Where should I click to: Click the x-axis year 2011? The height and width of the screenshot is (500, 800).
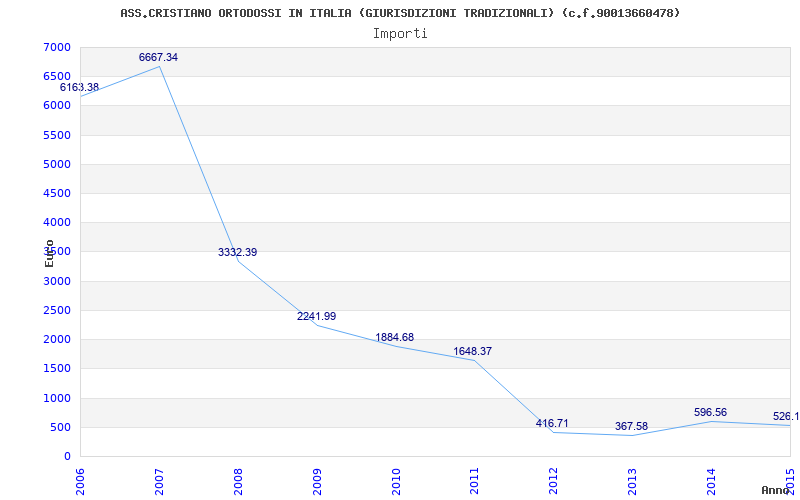[x=474, y=481]
